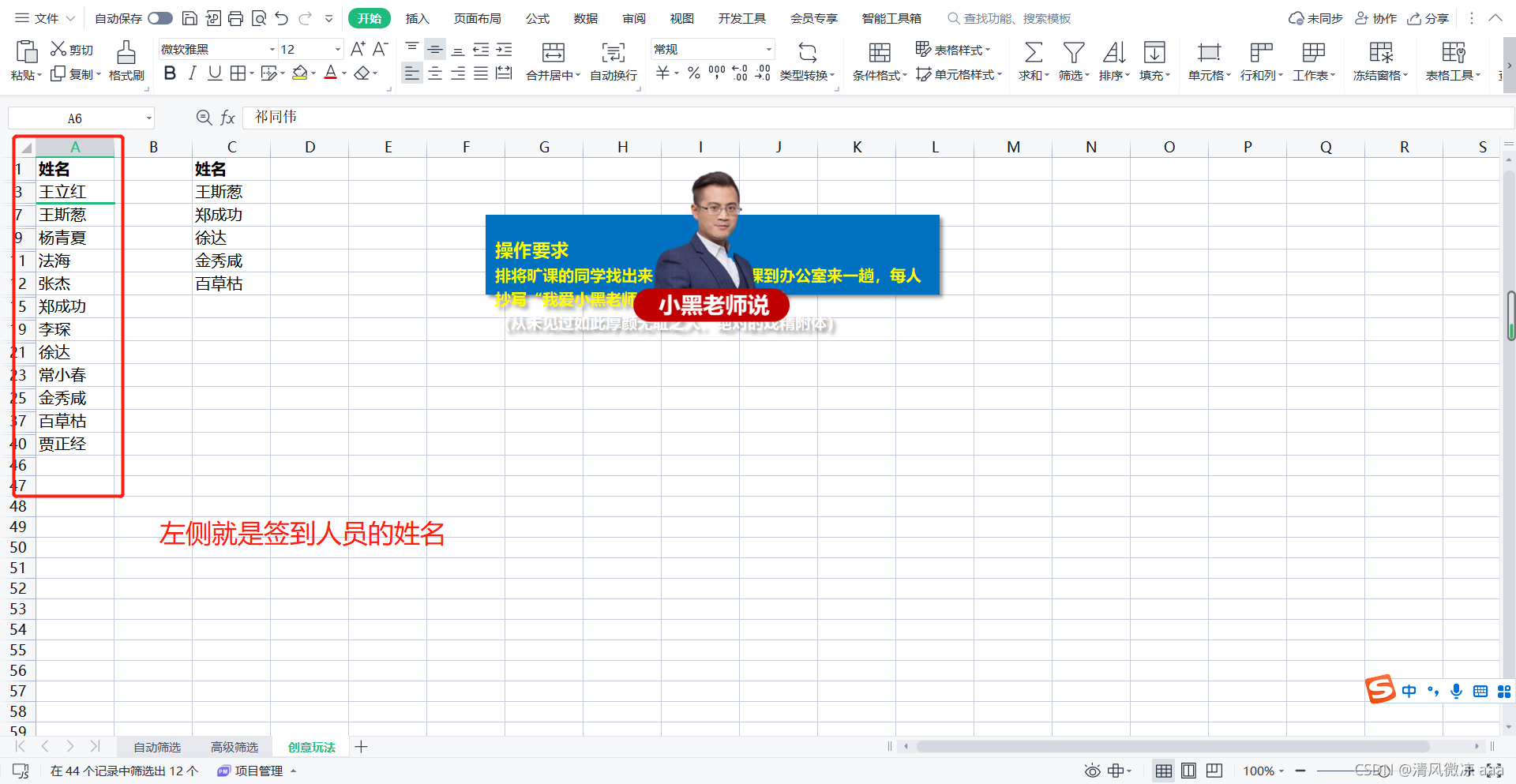Screen dimensions: 1516x784
Task: Expand the Name Box dropdown arrow
Action: click(148, 118)
